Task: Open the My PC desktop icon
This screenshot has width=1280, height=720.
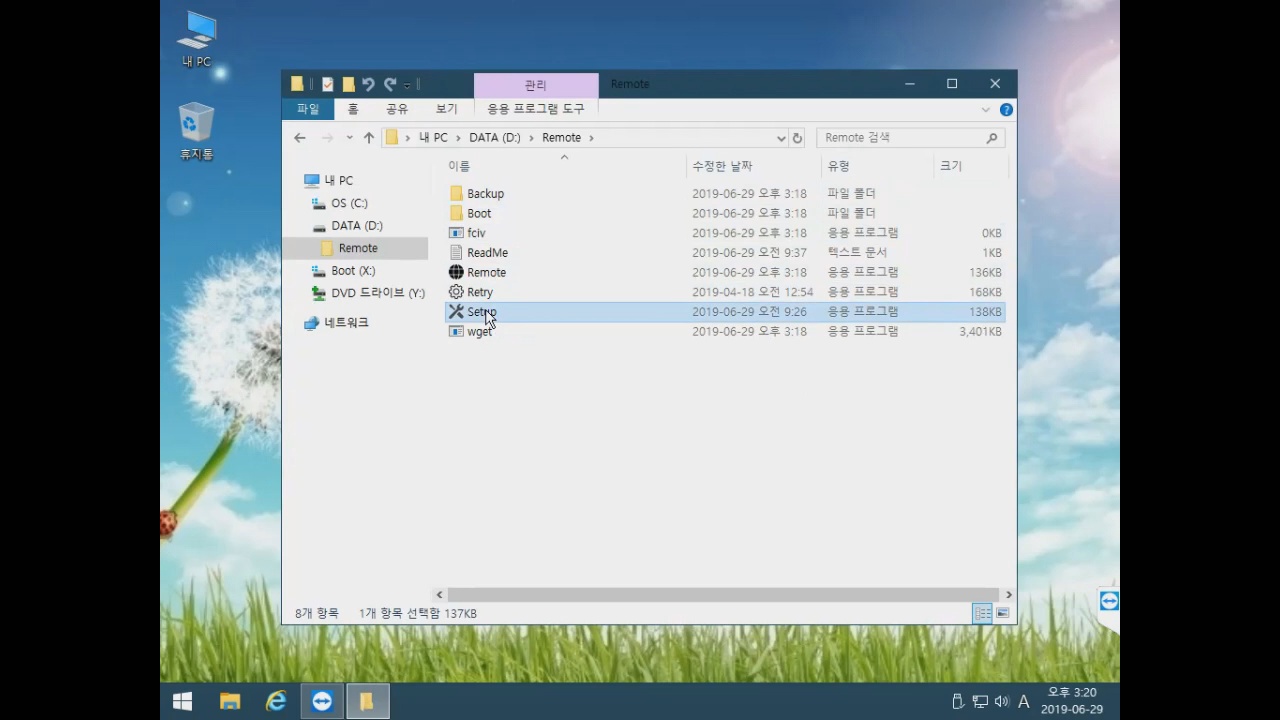Action: point(197,40)
